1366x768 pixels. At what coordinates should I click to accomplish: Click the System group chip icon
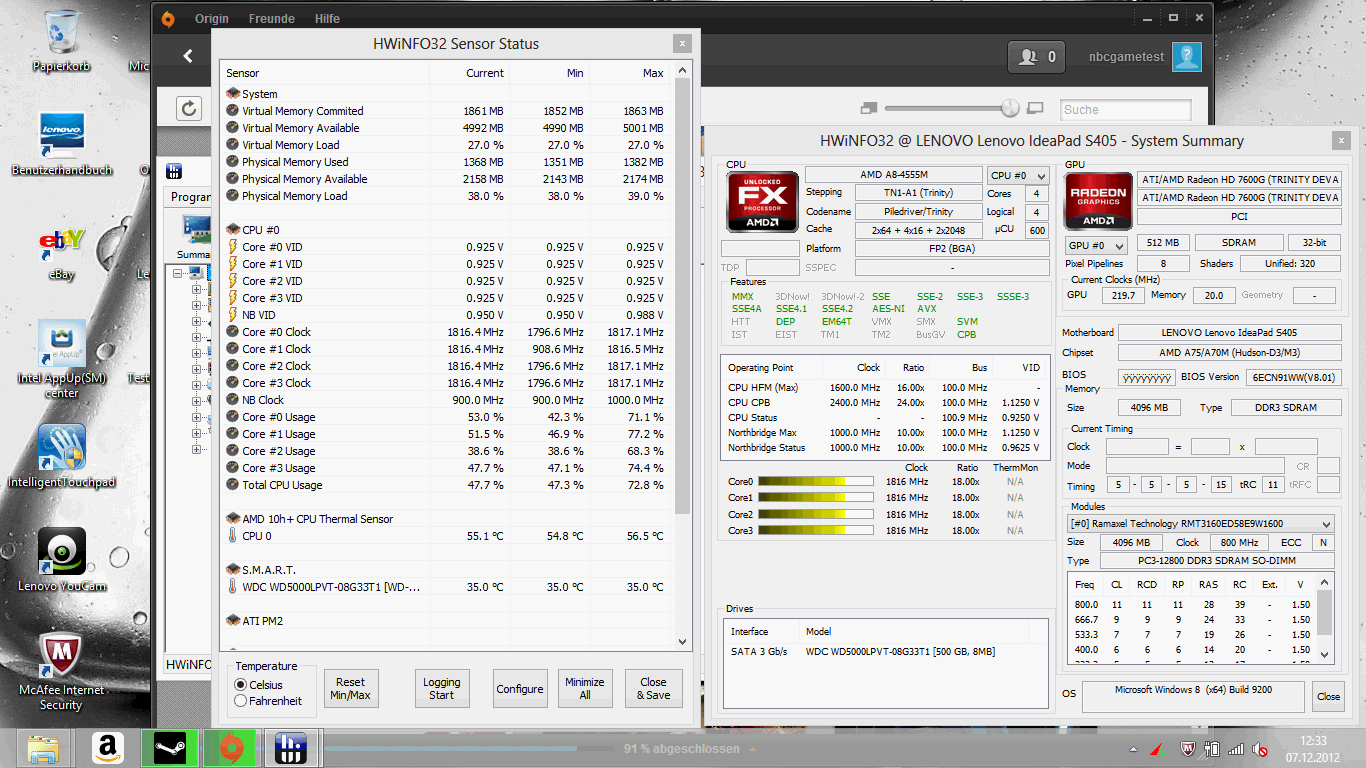233,94
